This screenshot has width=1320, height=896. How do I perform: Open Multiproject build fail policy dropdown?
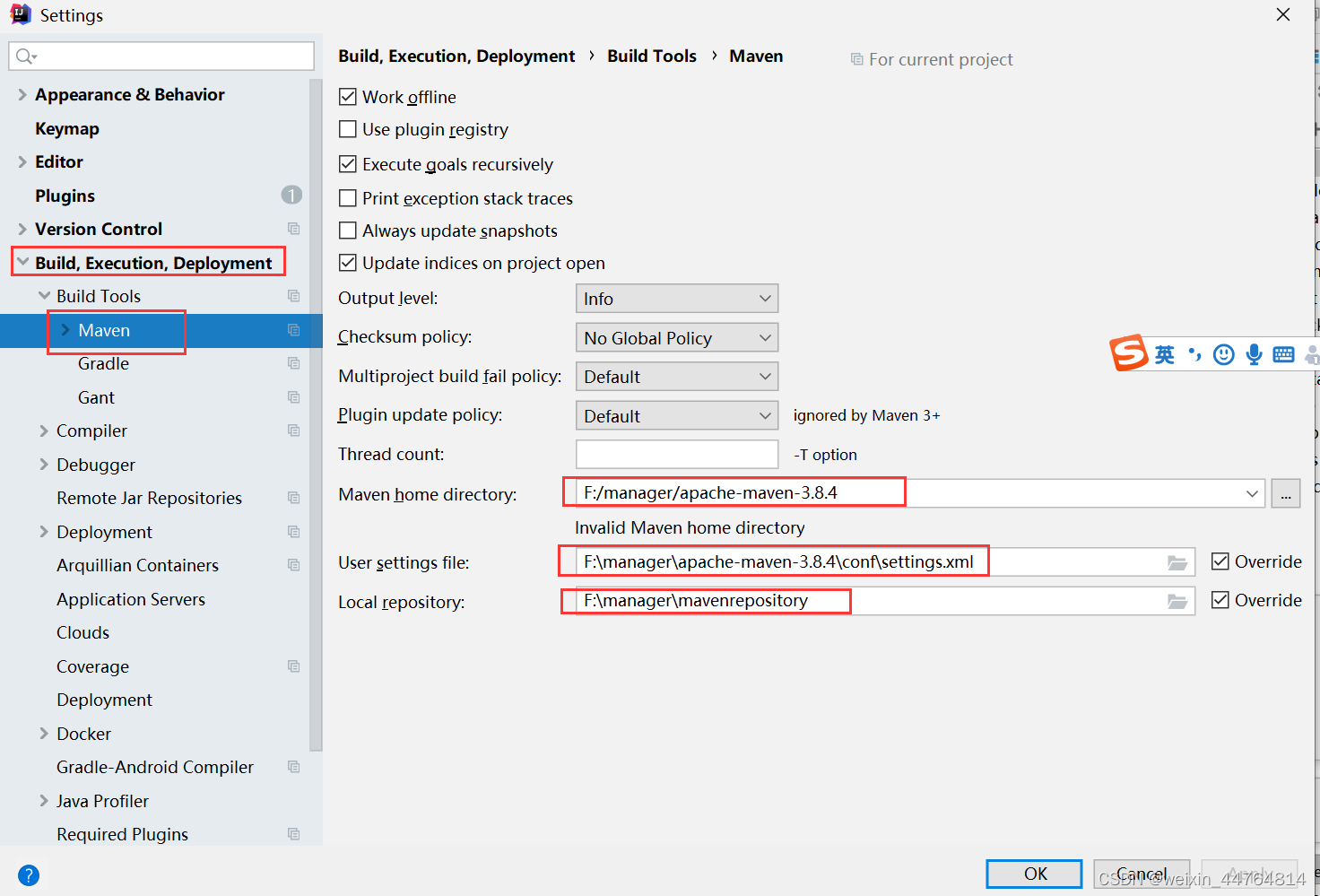677,377
